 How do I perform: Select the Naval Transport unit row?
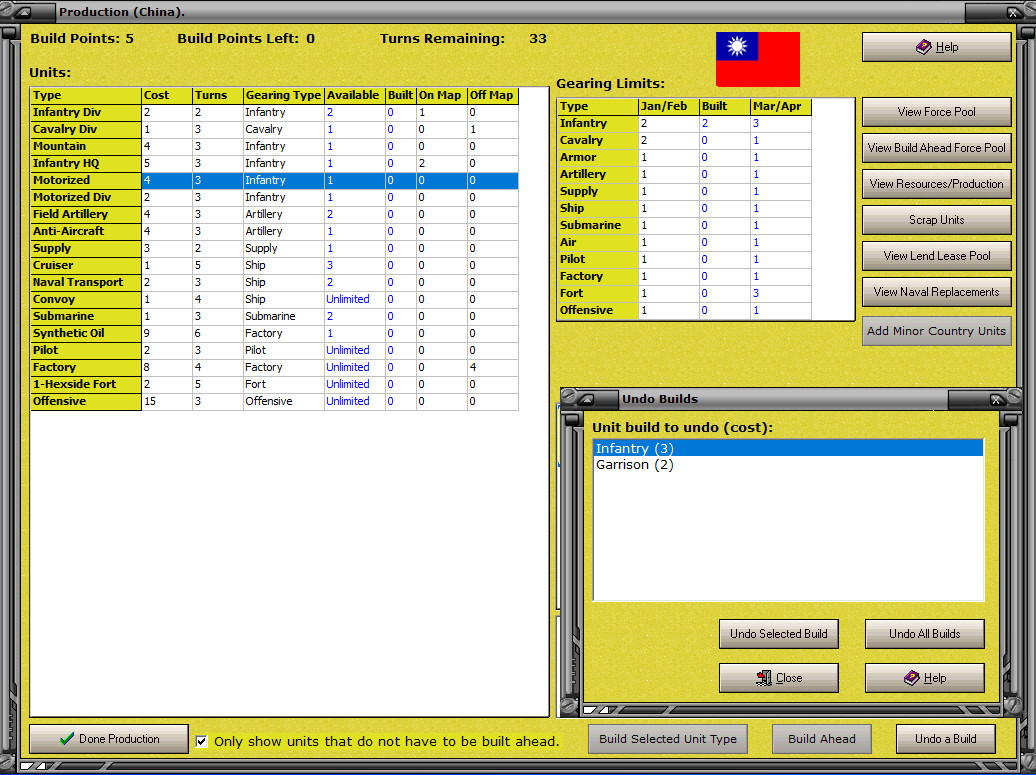[x=274, y=282]
